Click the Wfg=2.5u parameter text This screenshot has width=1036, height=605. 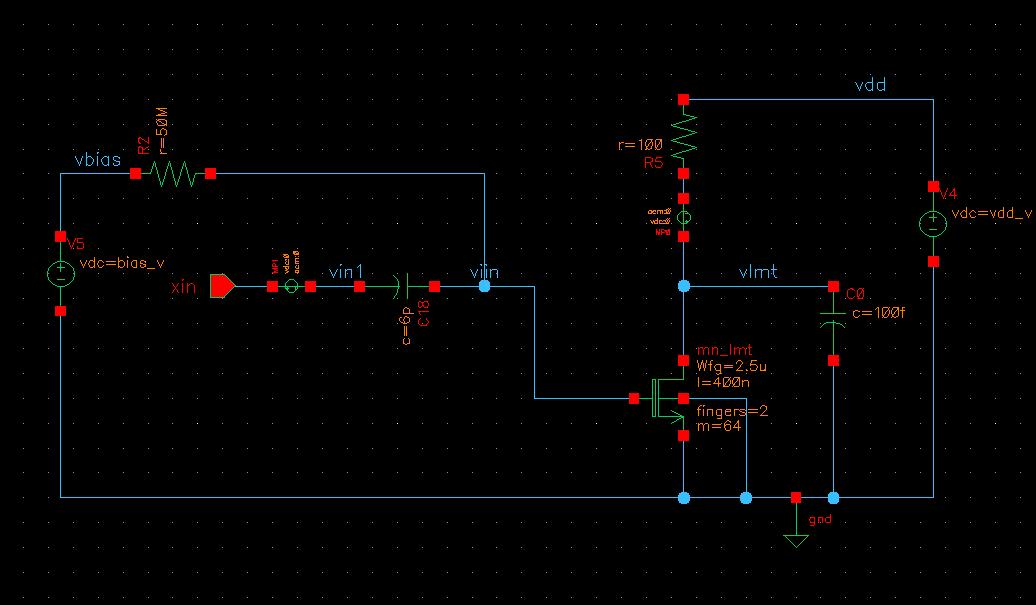(x=731, y=367)
